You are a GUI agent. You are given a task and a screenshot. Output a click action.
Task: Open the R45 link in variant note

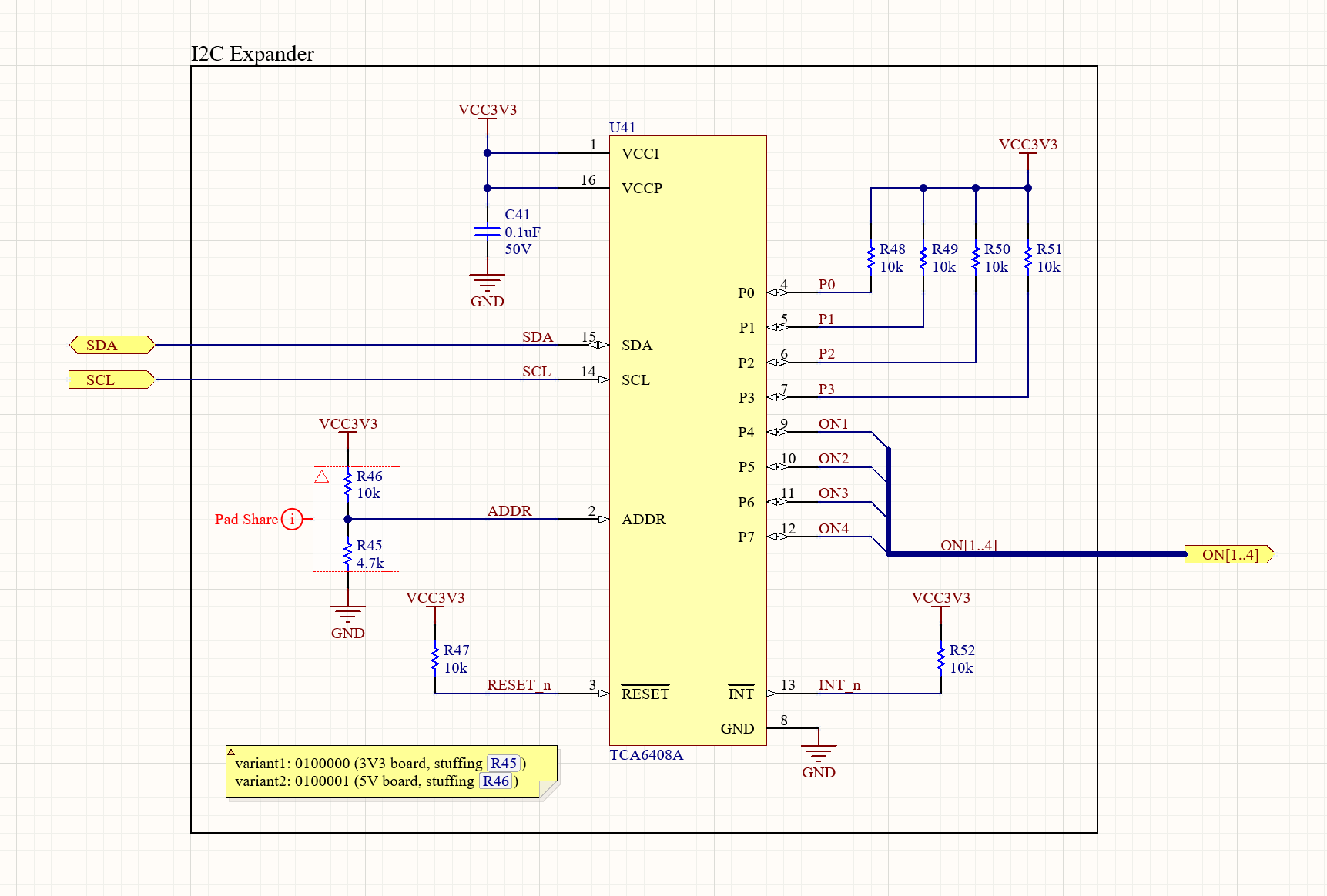click(x=504, y=764)
